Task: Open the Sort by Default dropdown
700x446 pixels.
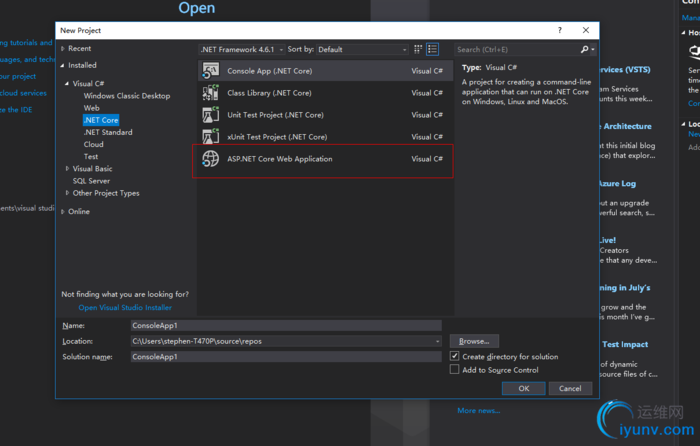Action: [x=362, y=50]
